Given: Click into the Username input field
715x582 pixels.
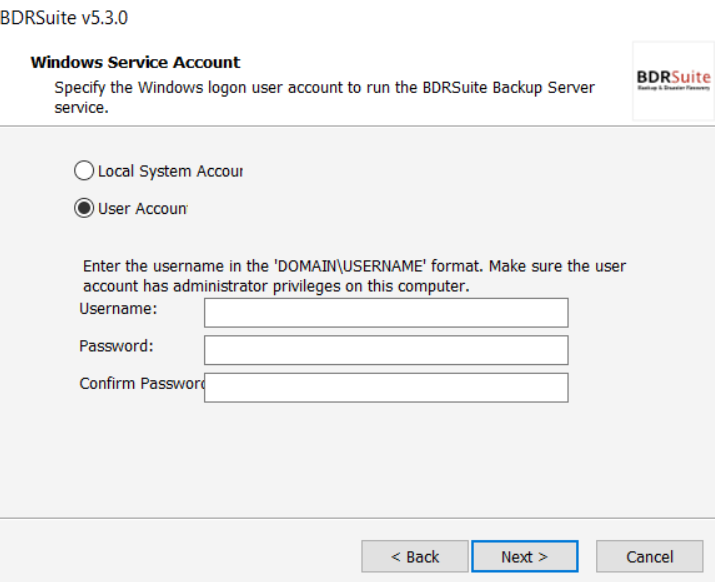Looking at the screenshot, I should pos(386,313).
